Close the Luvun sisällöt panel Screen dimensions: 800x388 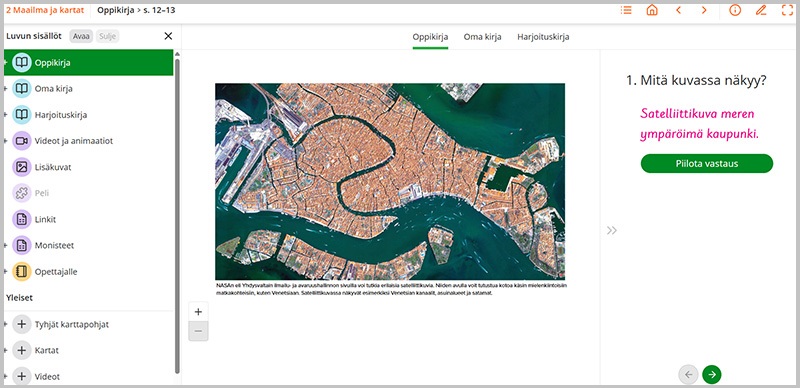tap(168, 36)
